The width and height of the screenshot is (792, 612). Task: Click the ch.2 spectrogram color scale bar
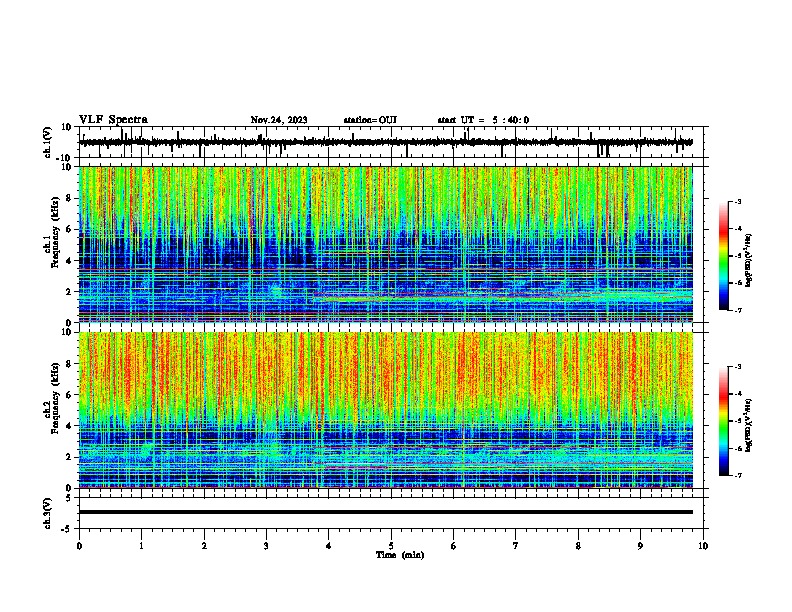(x=723, y=421)
